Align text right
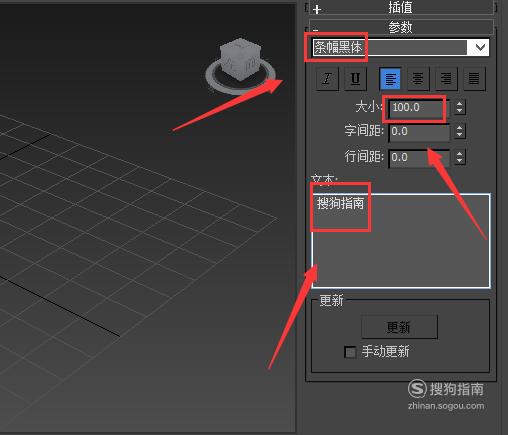Screen dimensions: 508x435 (x=446, y=79)
